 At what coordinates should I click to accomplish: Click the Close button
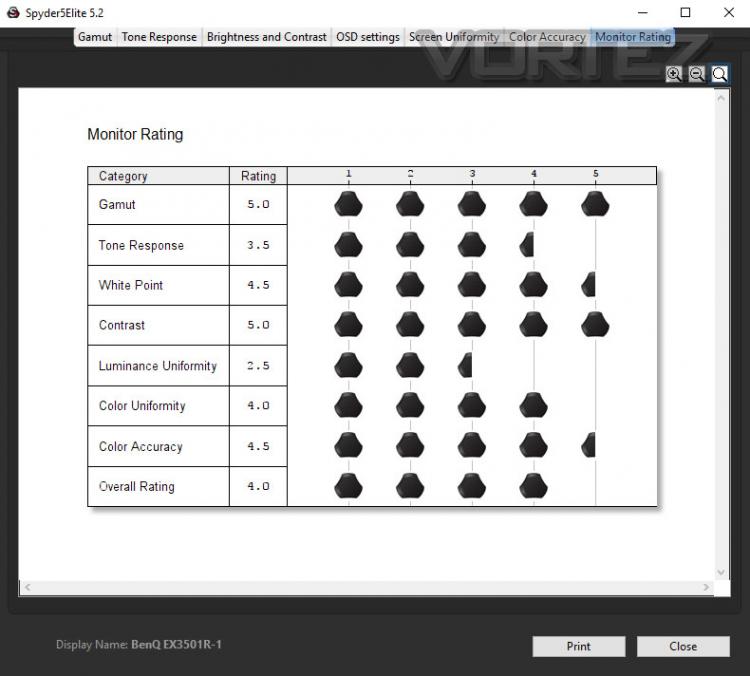[x=683, y=646]
